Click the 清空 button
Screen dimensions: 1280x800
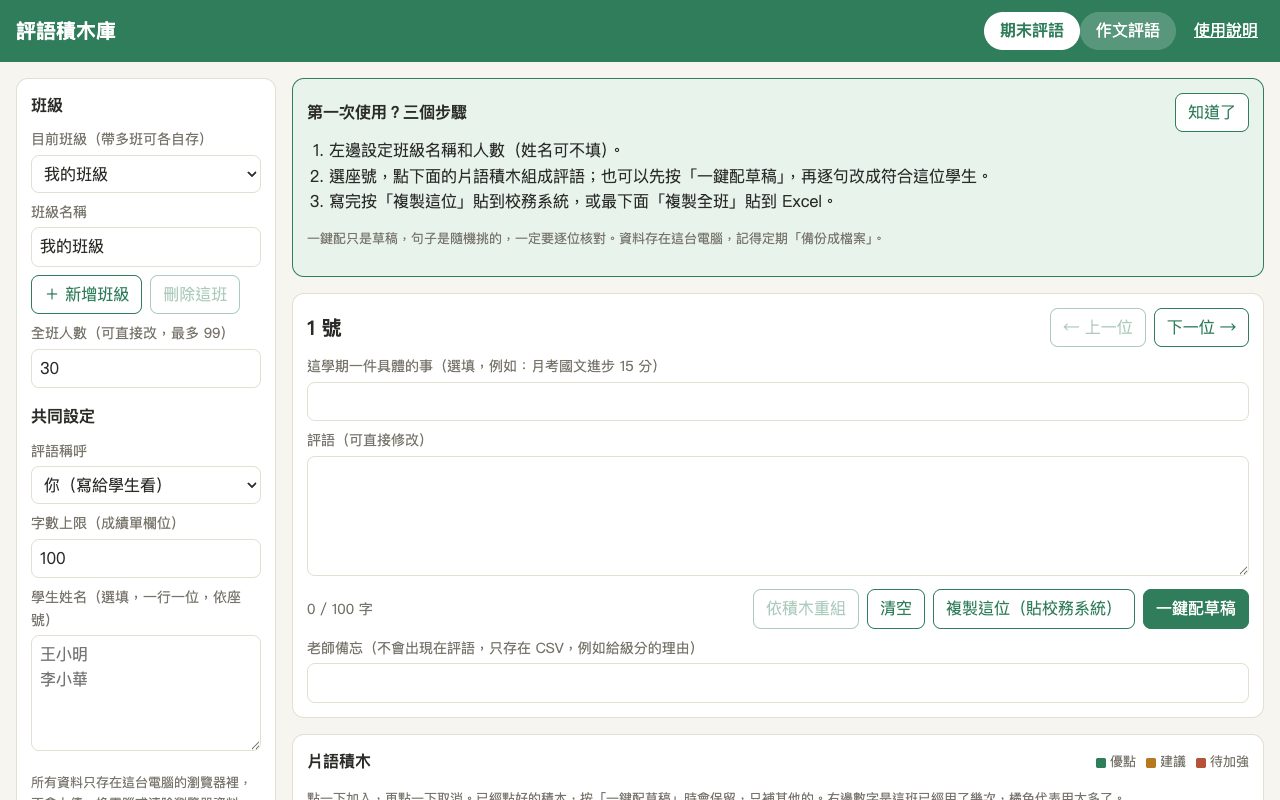[896, 609]
